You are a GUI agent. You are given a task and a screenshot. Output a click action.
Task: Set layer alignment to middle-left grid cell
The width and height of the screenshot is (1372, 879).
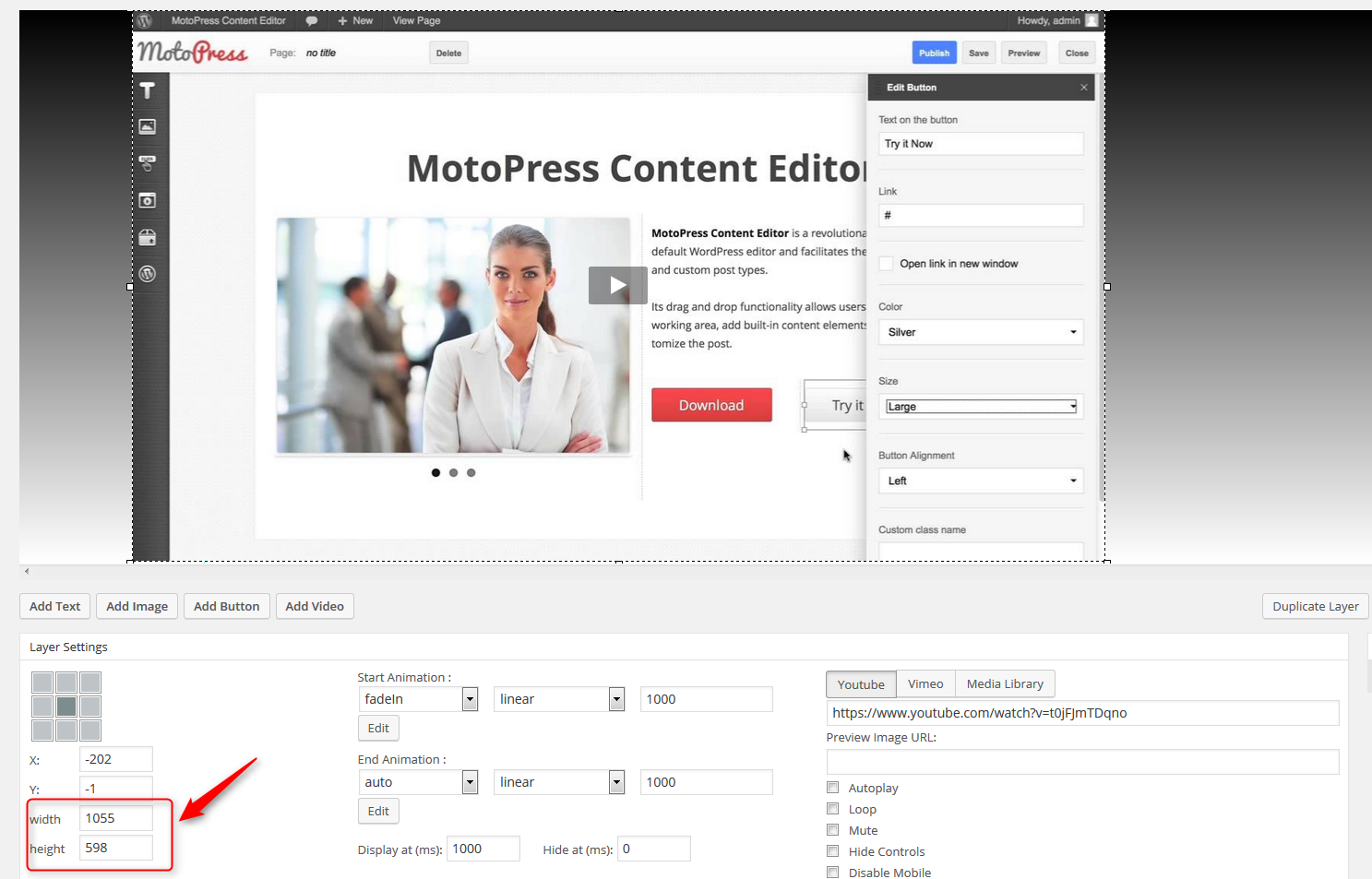[x=42, y=707]
